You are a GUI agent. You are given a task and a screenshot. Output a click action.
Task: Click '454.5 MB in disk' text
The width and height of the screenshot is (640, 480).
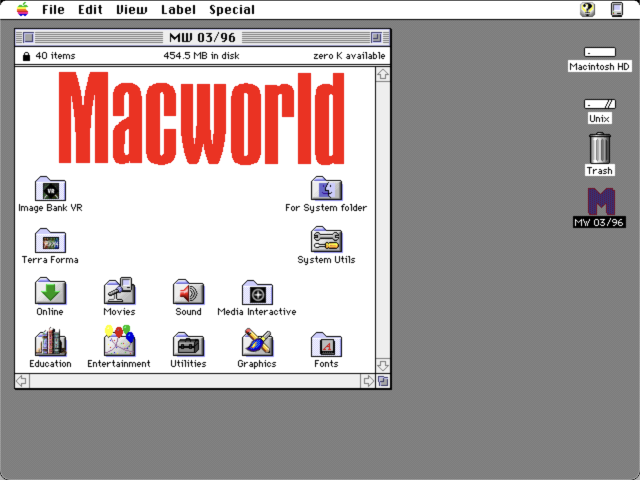point(201,56)
